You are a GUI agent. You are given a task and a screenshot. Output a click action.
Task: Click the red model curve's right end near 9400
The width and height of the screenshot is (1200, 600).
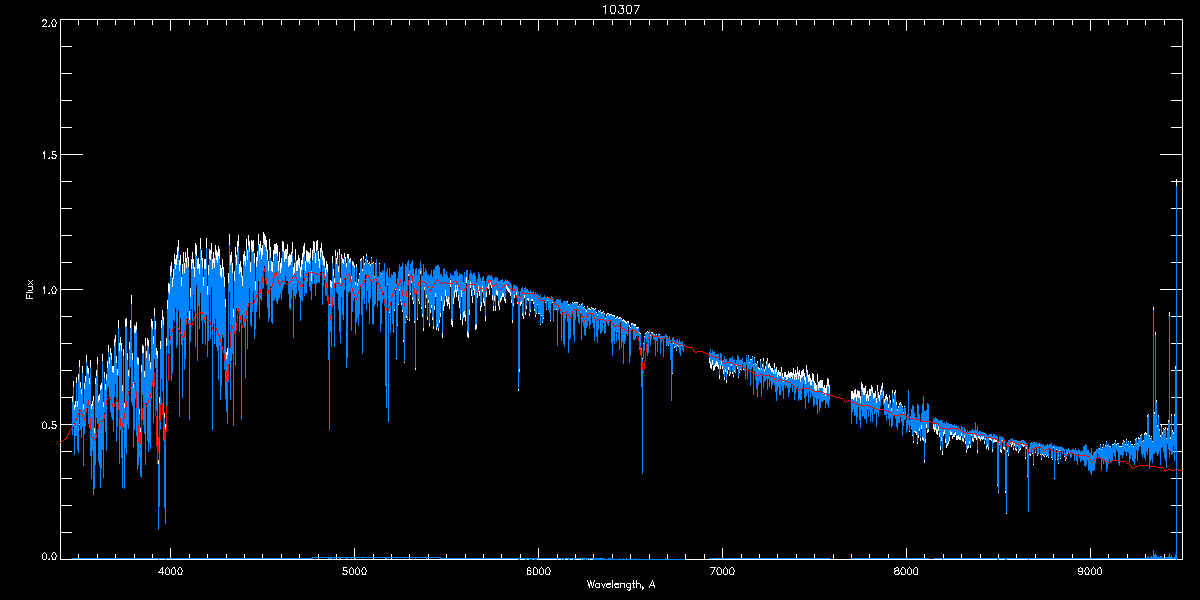point(1170,469)
